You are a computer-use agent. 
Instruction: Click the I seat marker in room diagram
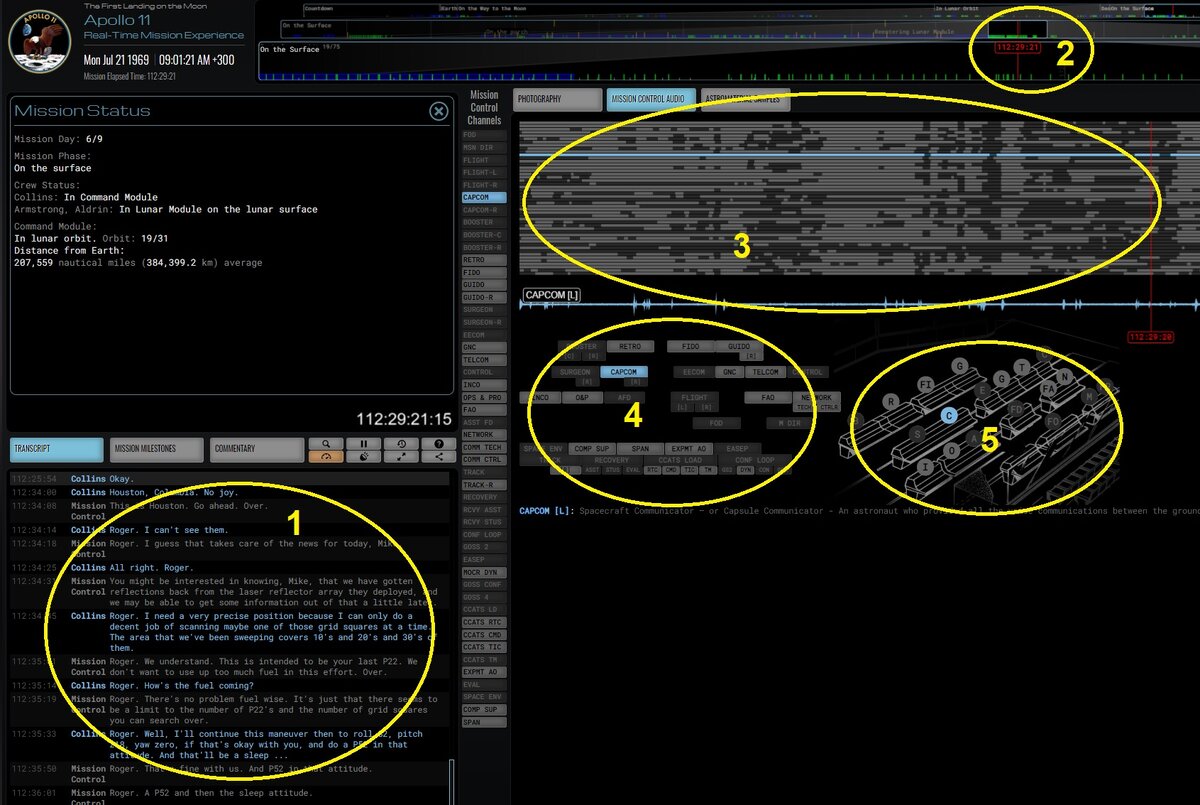924,467
